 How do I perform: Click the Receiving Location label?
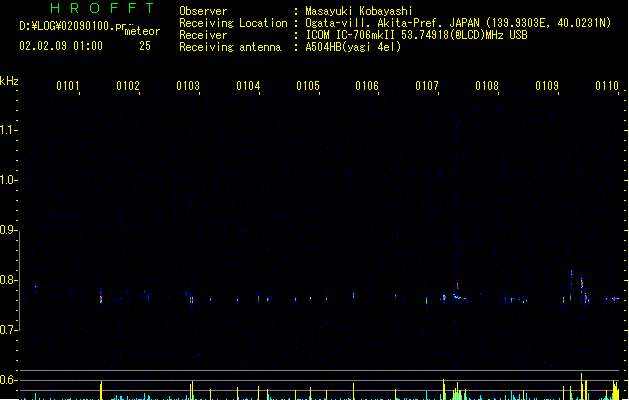point(233,23)
